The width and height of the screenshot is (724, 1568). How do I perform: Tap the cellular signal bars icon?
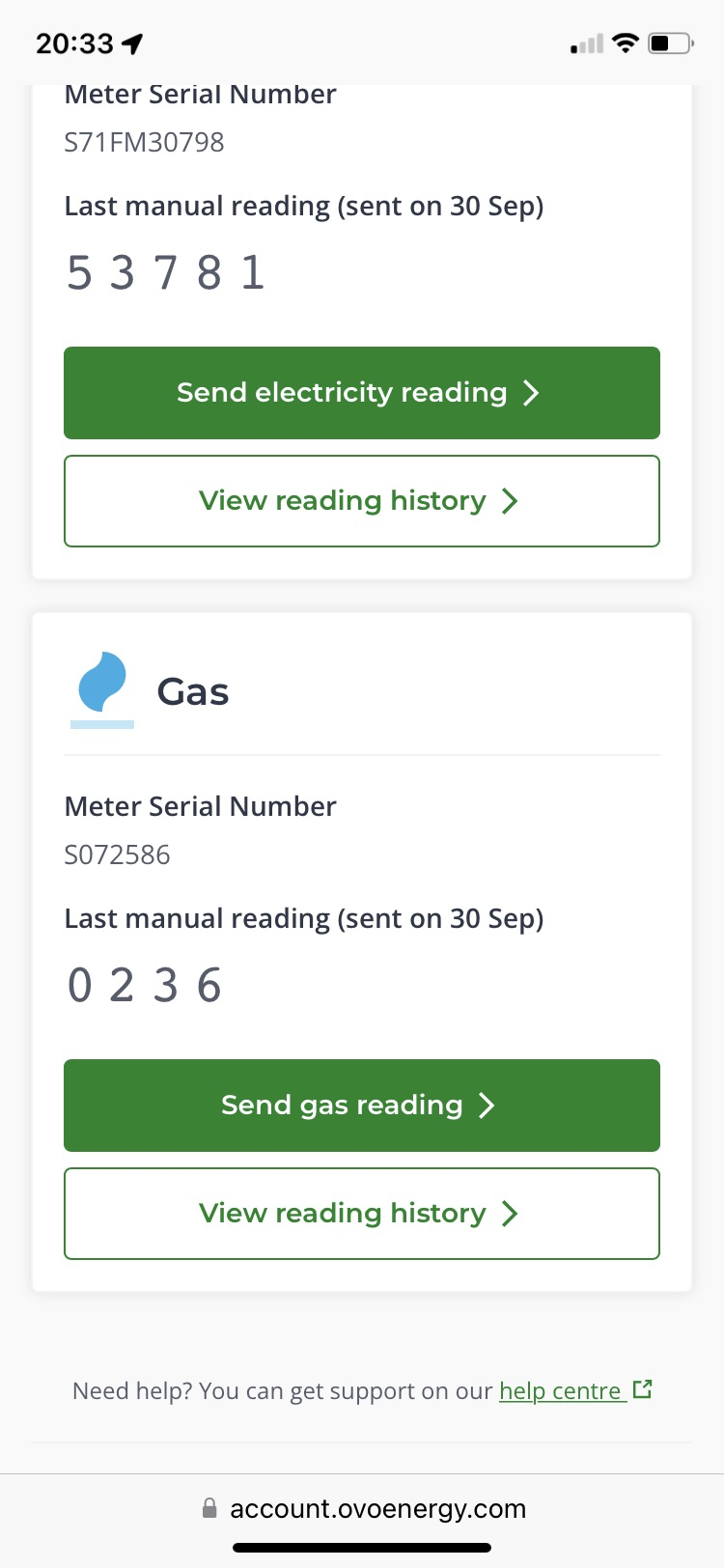point(587,44)
